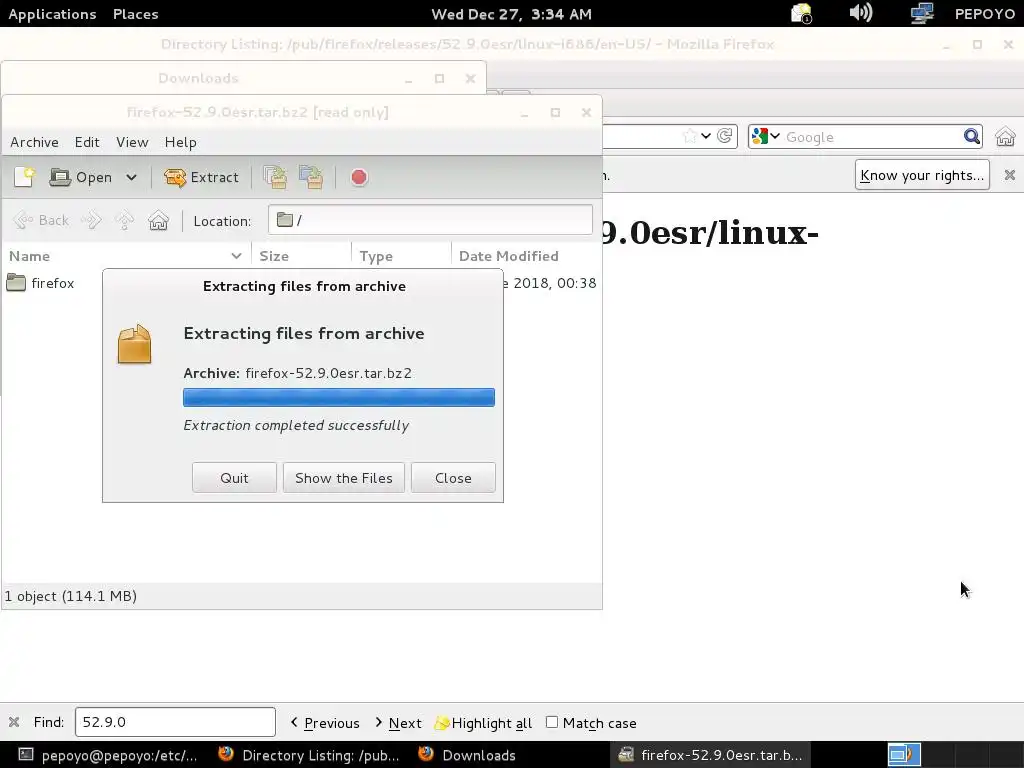This screenshot has height=768, width=1024.
Task: Open the search engine selector dropdown
Action: coord(766,136)
